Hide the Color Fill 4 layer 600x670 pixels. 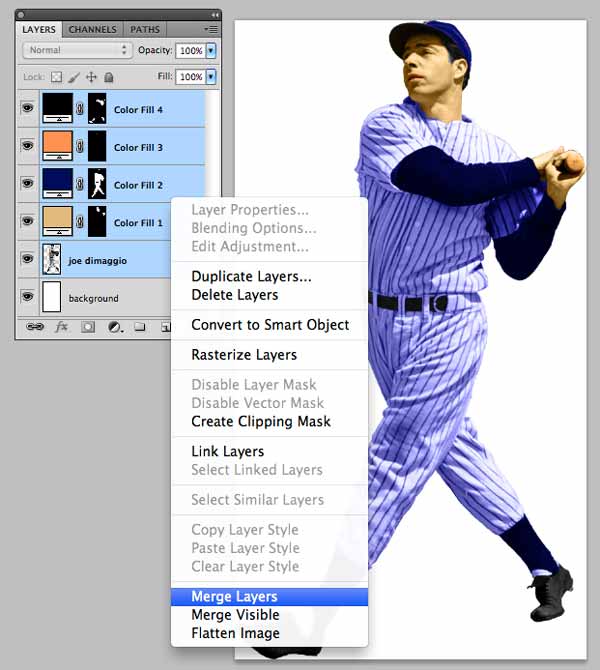(28, 109)
